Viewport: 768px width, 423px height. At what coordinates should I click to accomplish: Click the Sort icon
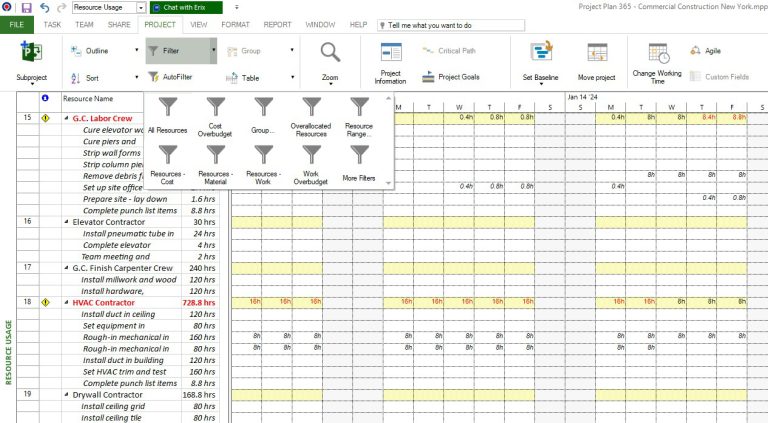76,78
